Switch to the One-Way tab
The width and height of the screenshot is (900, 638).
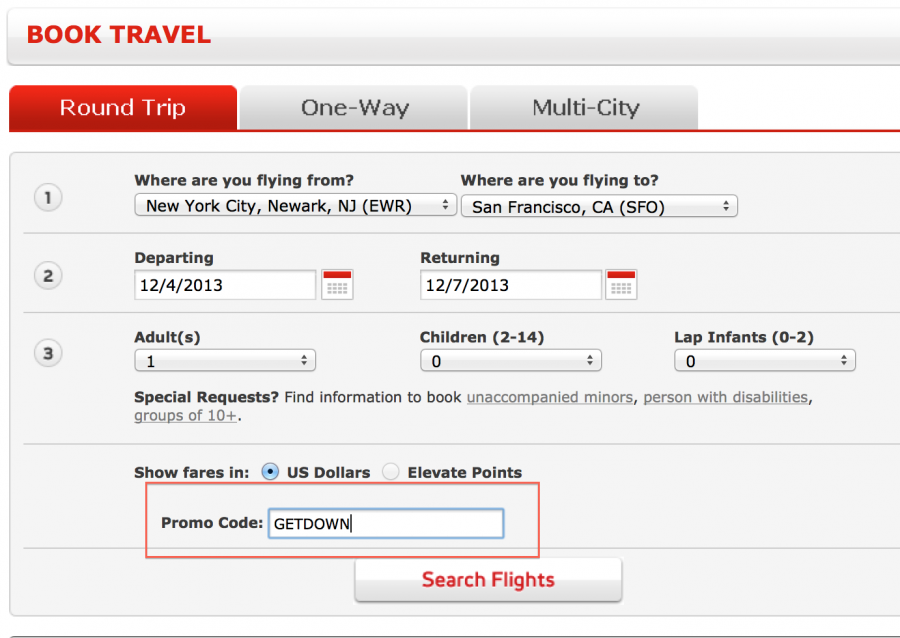[x=352, y=107]
